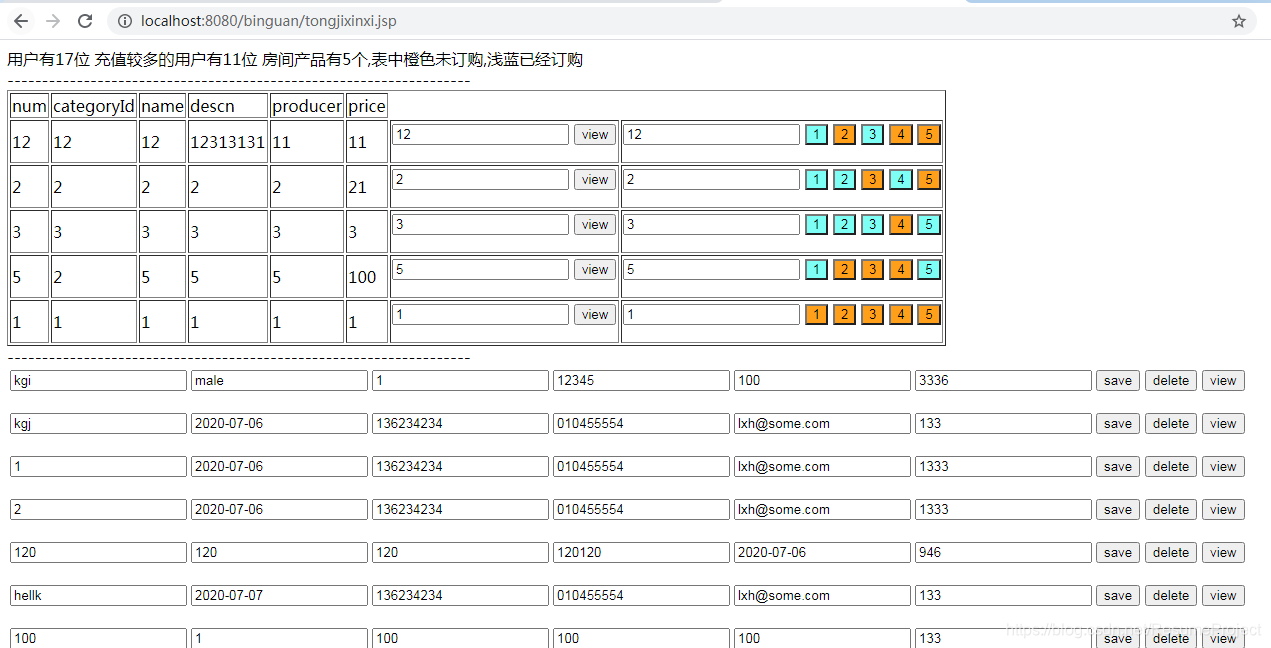Save the kgj user row
This screenshot has width=1271, height=648.
click(x=1118, y=424)
